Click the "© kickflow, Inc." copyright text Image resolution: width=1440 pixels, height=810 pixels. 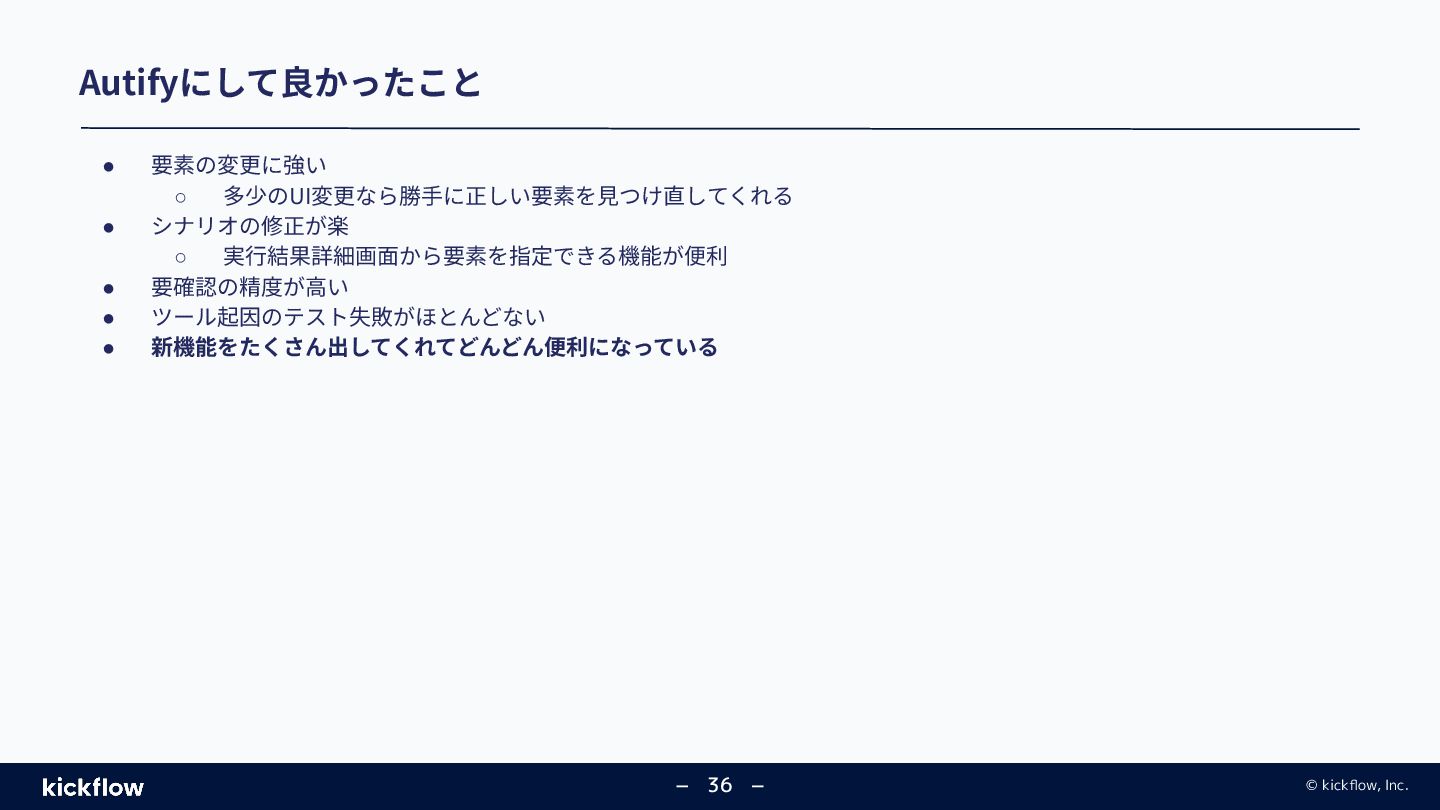[x=1357, y=785]
